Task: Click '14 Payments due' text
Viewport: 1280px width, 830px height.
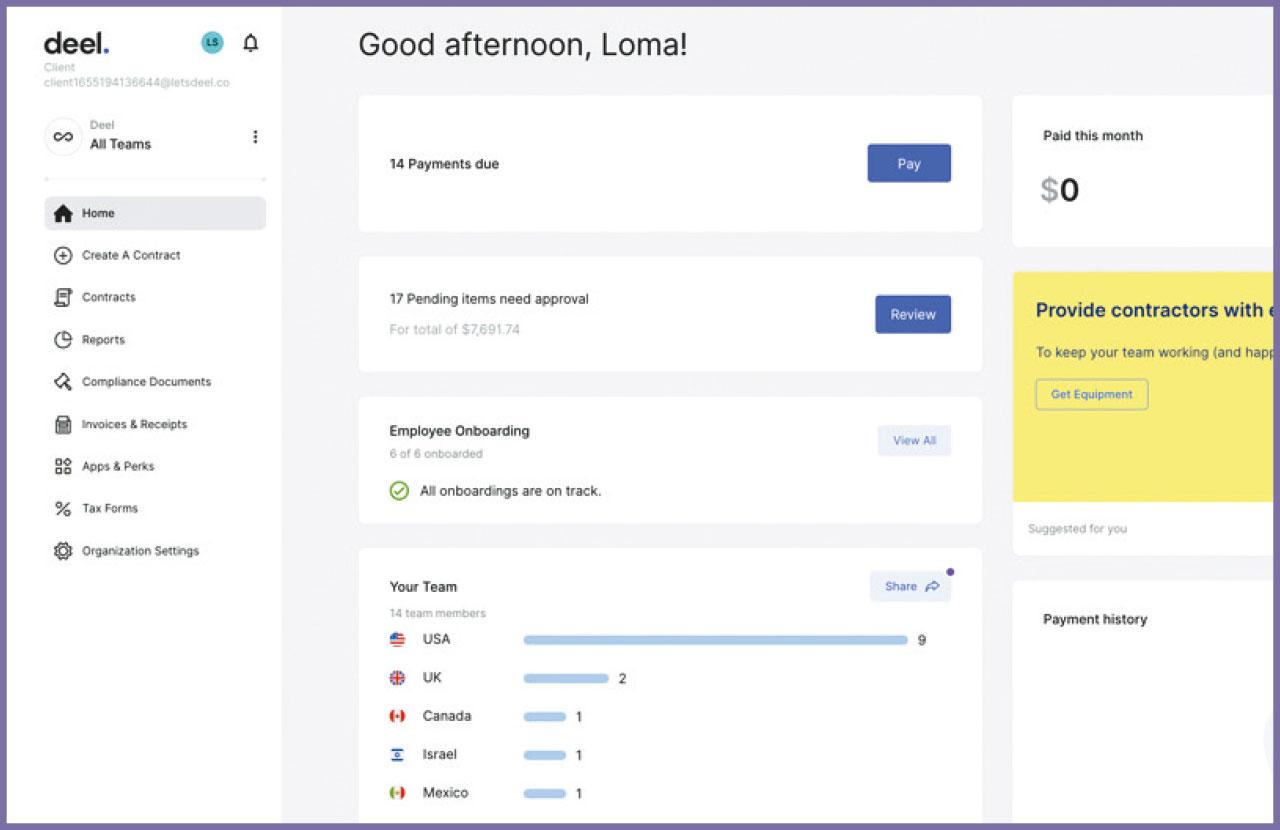Action: [x=444, y=164]
